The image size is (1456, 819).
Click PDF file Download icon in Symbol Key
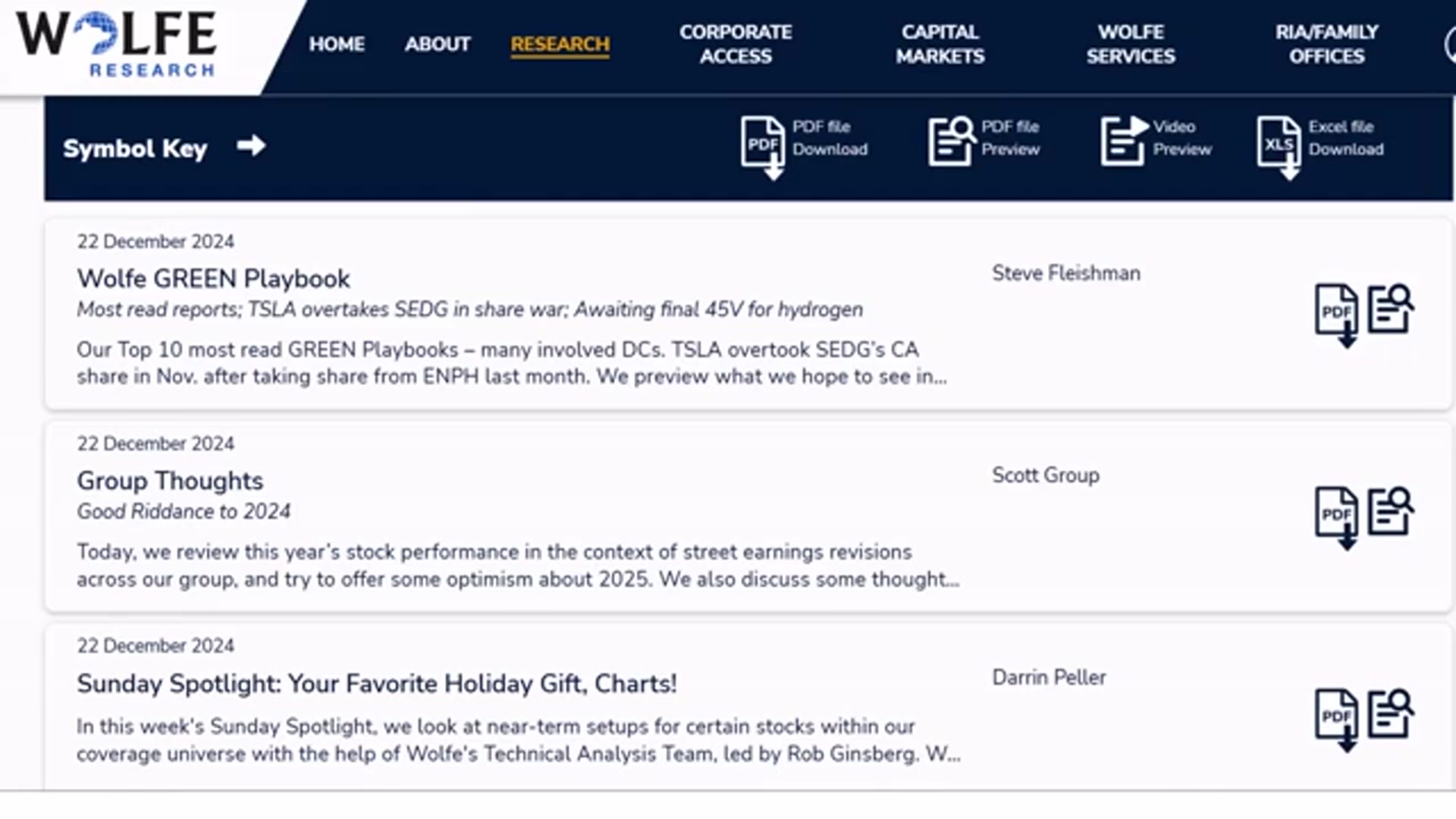click(x=762, y=147)
